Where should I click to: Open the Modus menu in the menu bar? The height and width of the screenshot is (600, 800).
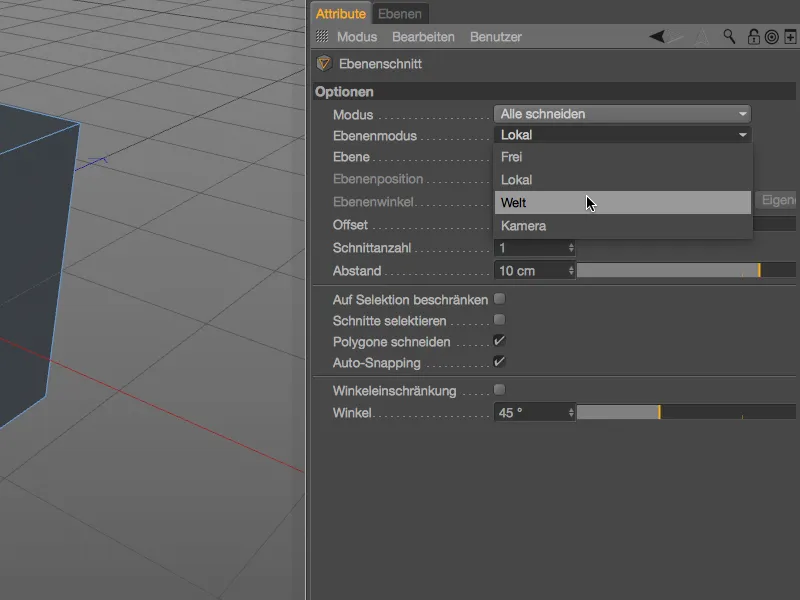(357, 37)
